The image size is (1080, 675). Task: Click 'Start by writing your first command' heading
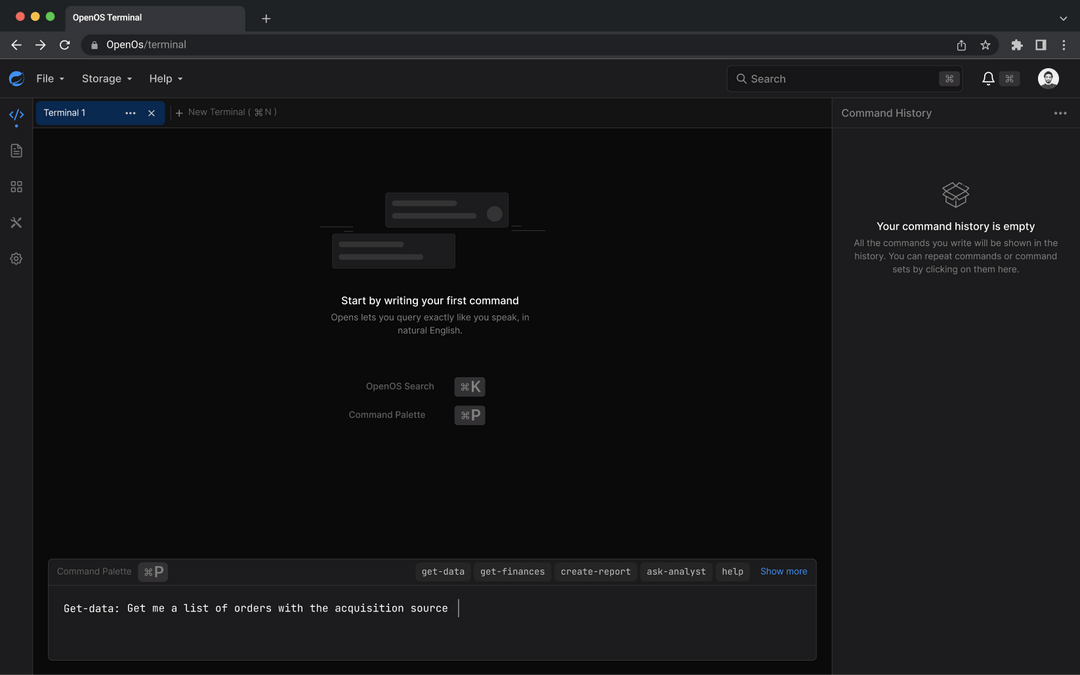pyautogui.click(x=430, y=300)
